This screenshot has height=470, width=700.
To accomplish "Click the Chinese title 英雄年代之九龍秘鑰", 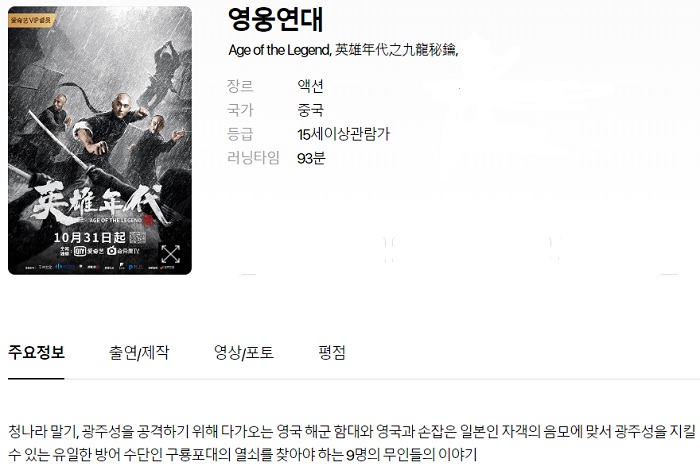I will 396,50.
